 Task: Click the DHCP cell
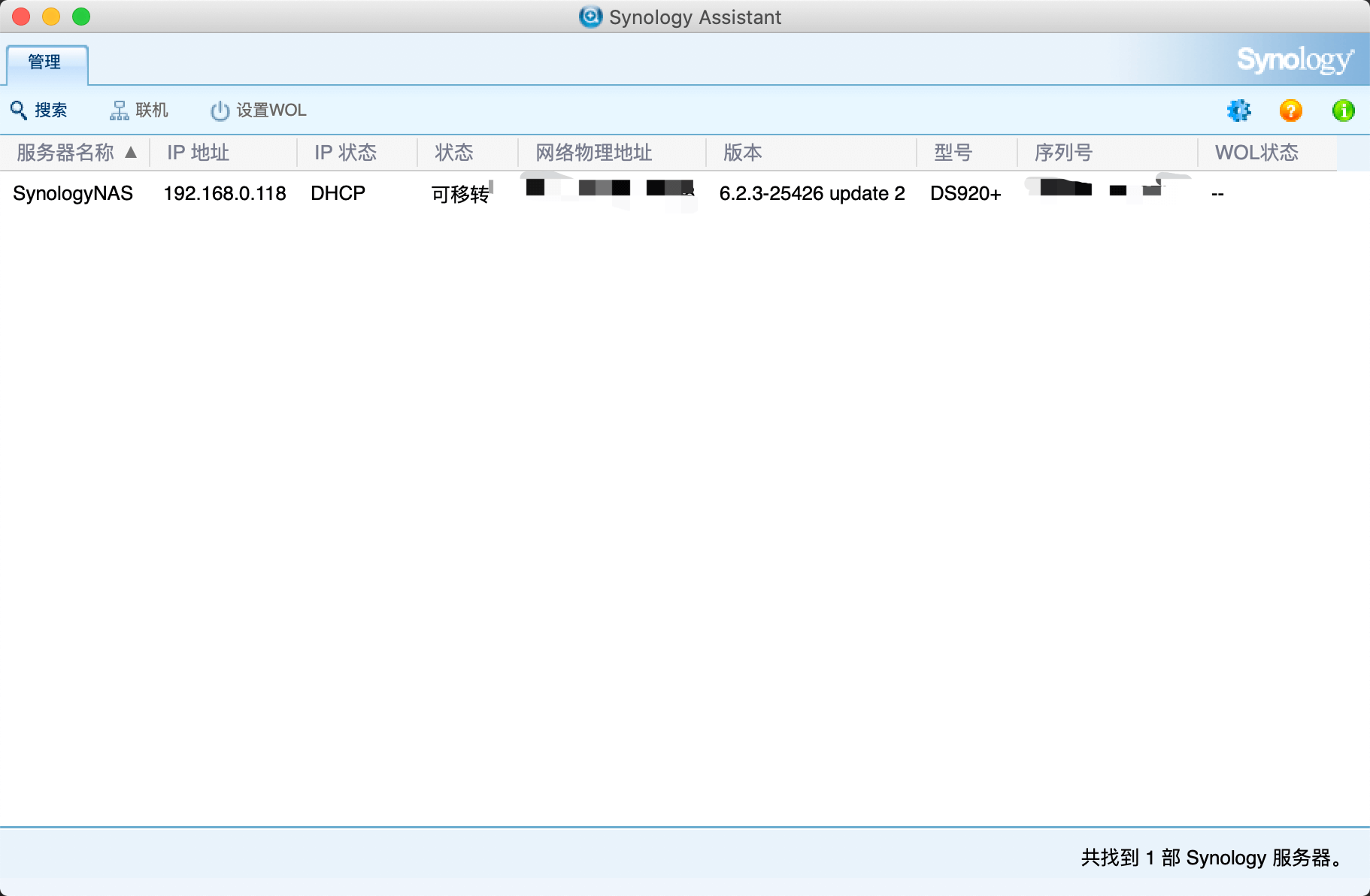(x=338, y=193)
